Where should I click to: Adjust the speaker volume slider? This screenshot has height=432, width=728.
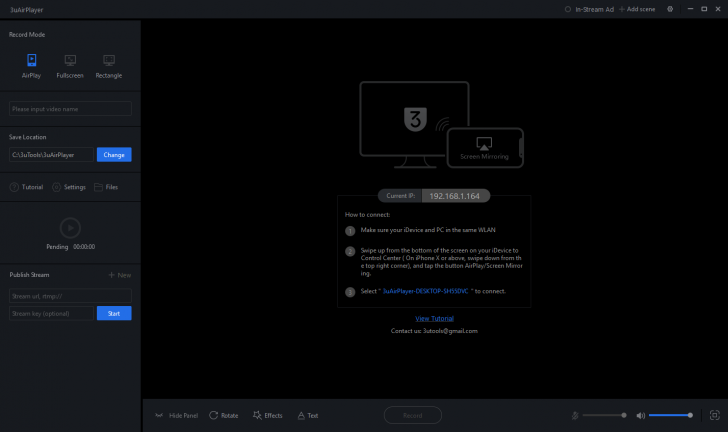(671, 415)
